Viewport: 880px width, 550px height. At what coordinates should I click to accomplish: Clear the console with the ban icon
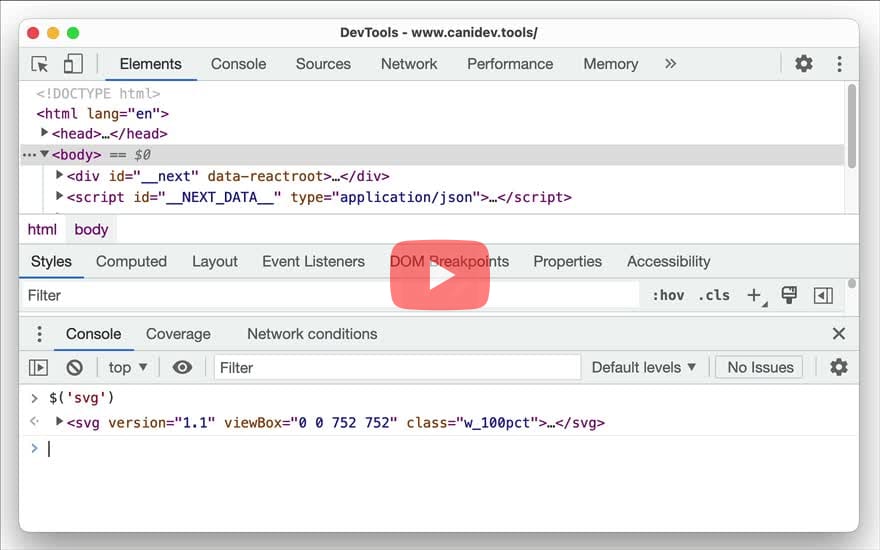(x=75, y=368)
